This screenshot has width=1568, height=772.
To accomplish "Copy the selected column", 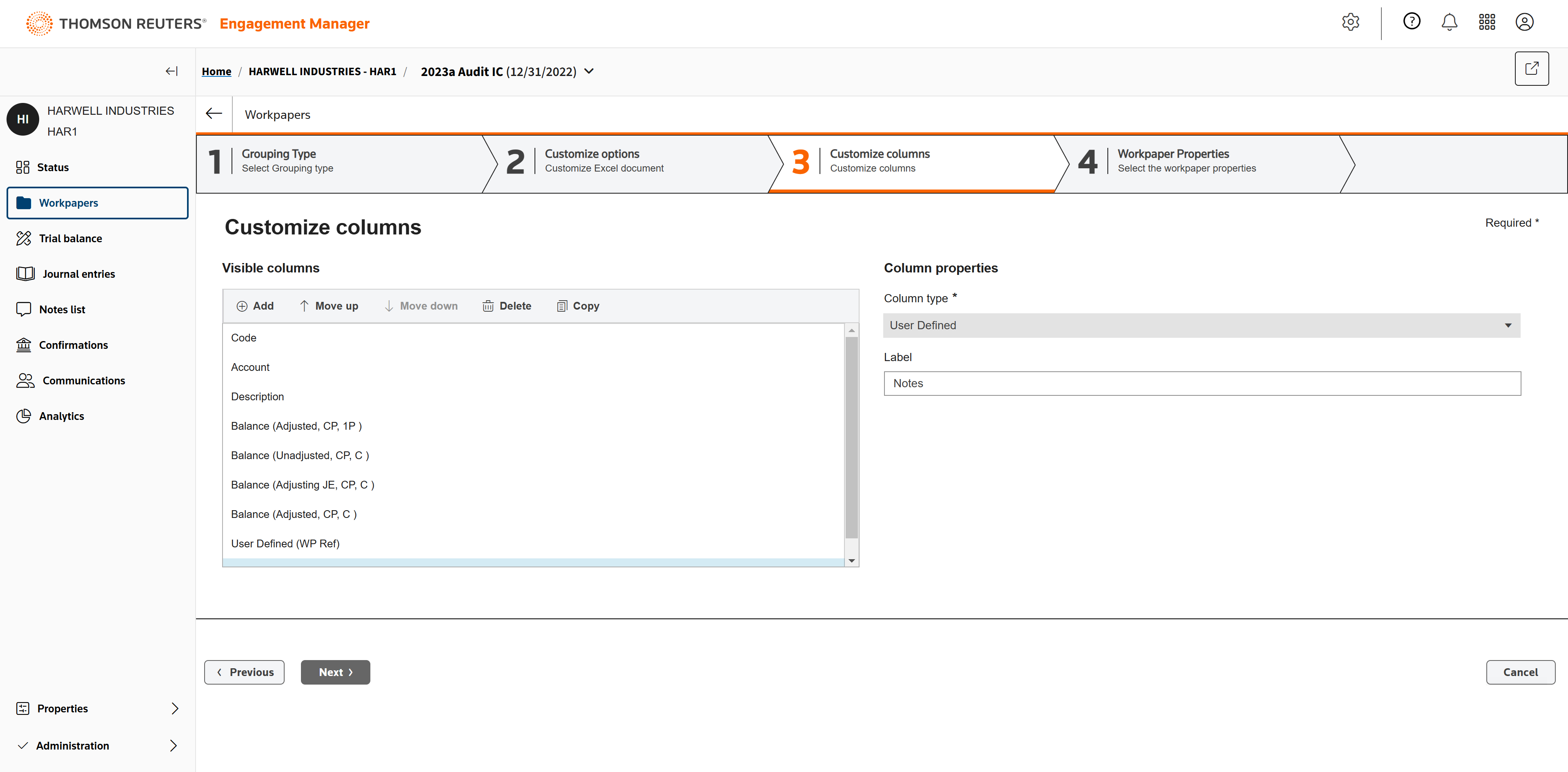I will click(x=578, y=306).
